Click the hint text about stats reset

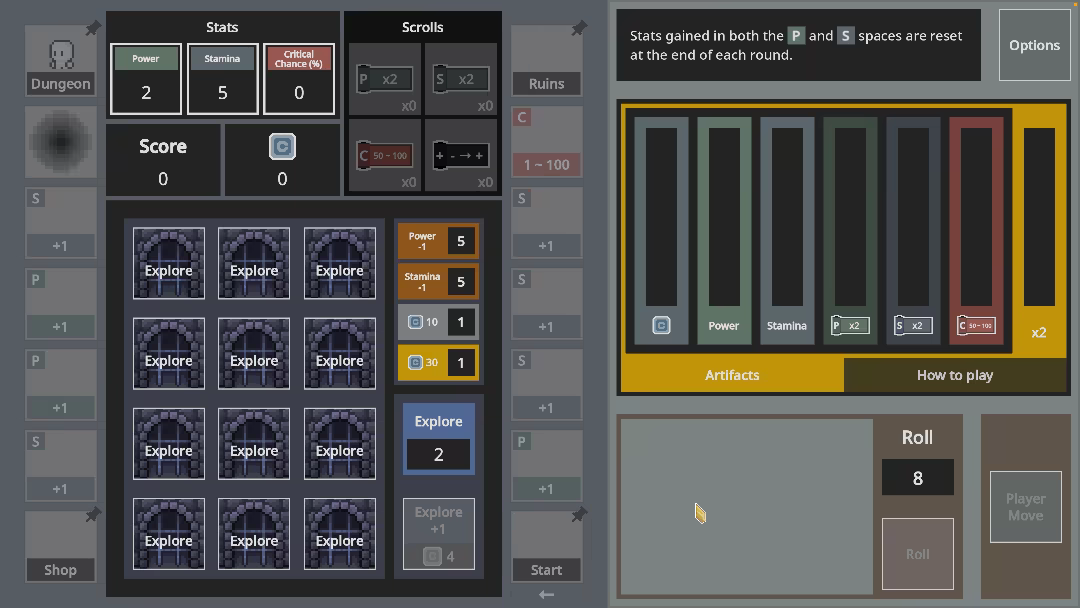(796, 45)
